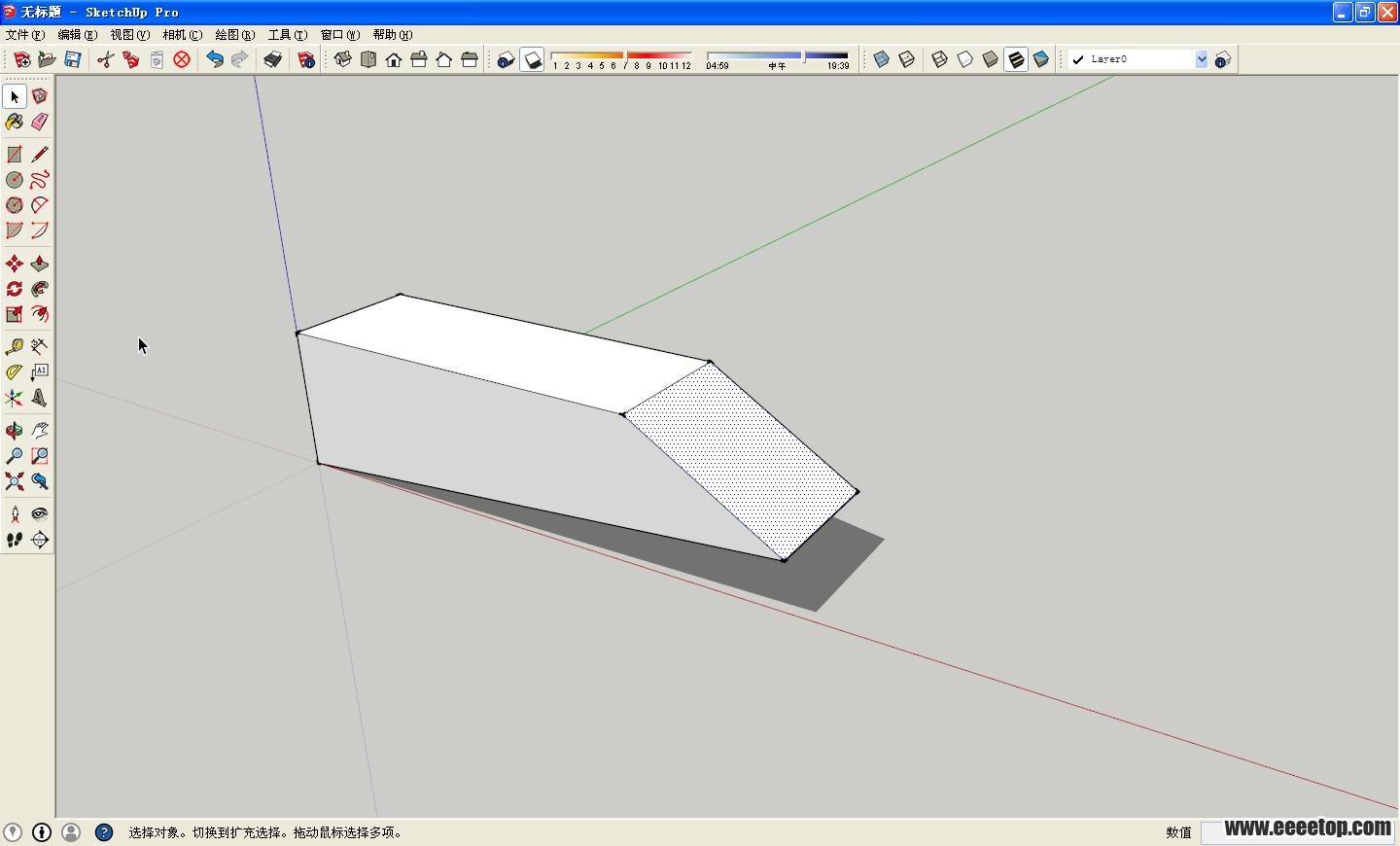Pick the Paint Bucket tool

(x=15, y=122)
